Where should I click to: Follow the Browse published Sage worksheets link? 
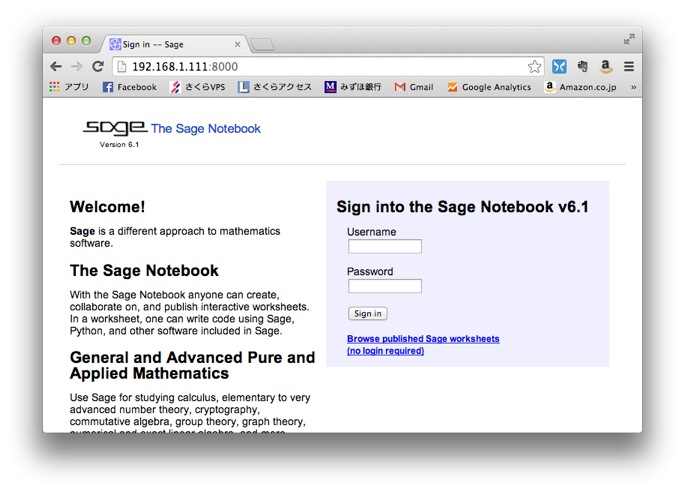(423, 339)
